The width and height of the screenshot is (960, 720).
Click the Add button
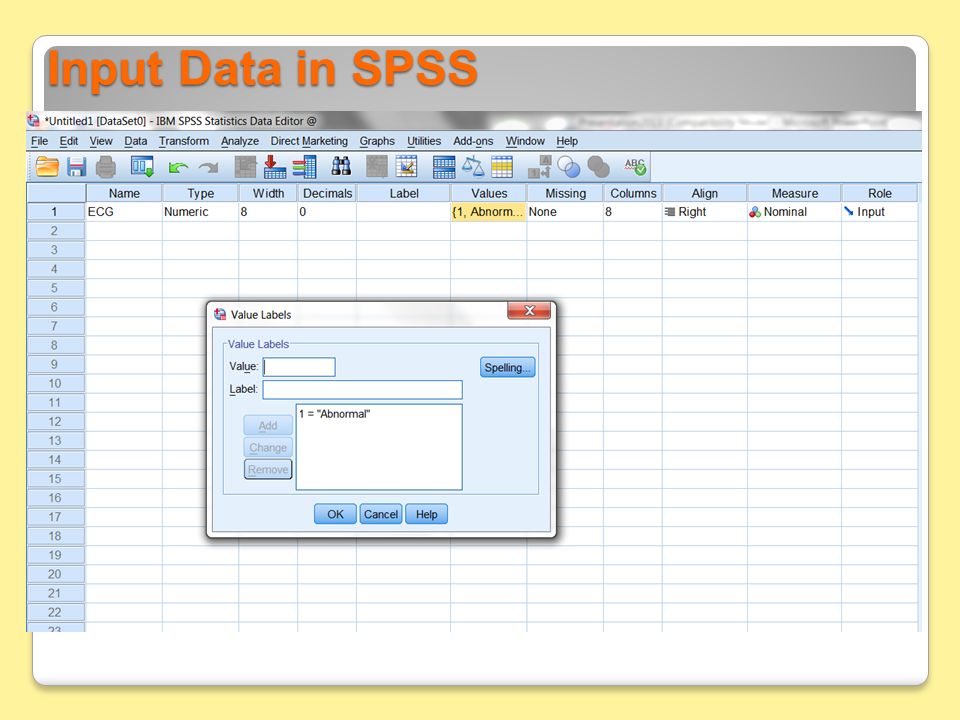click(x=268, y=426)
